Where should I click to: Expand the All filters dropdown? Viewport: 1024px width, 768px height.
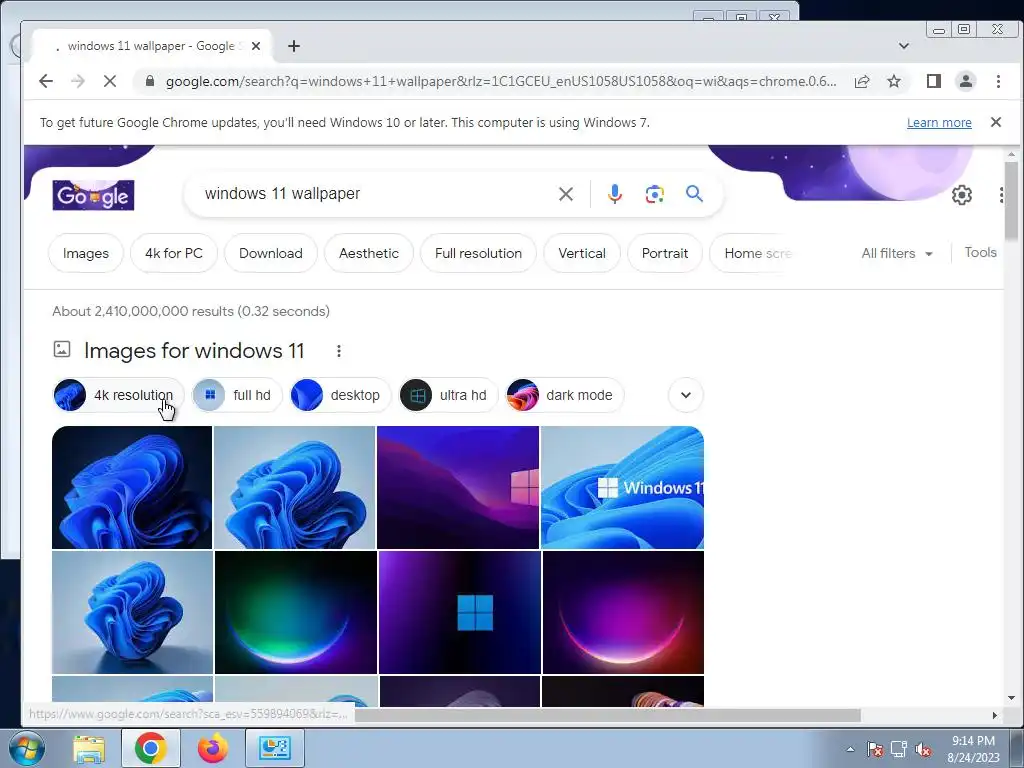pos(897,253)
